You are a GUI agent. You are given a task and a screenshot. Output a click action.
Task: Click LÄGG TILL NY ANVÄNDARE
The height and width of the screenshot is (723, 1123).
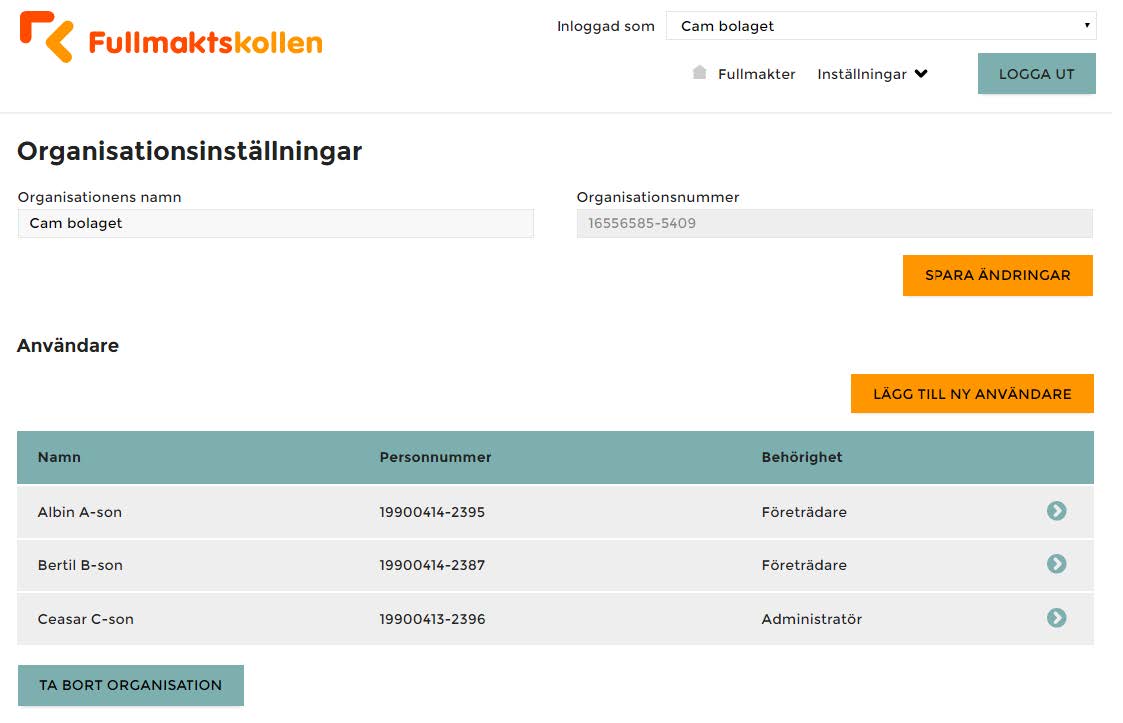971,393
